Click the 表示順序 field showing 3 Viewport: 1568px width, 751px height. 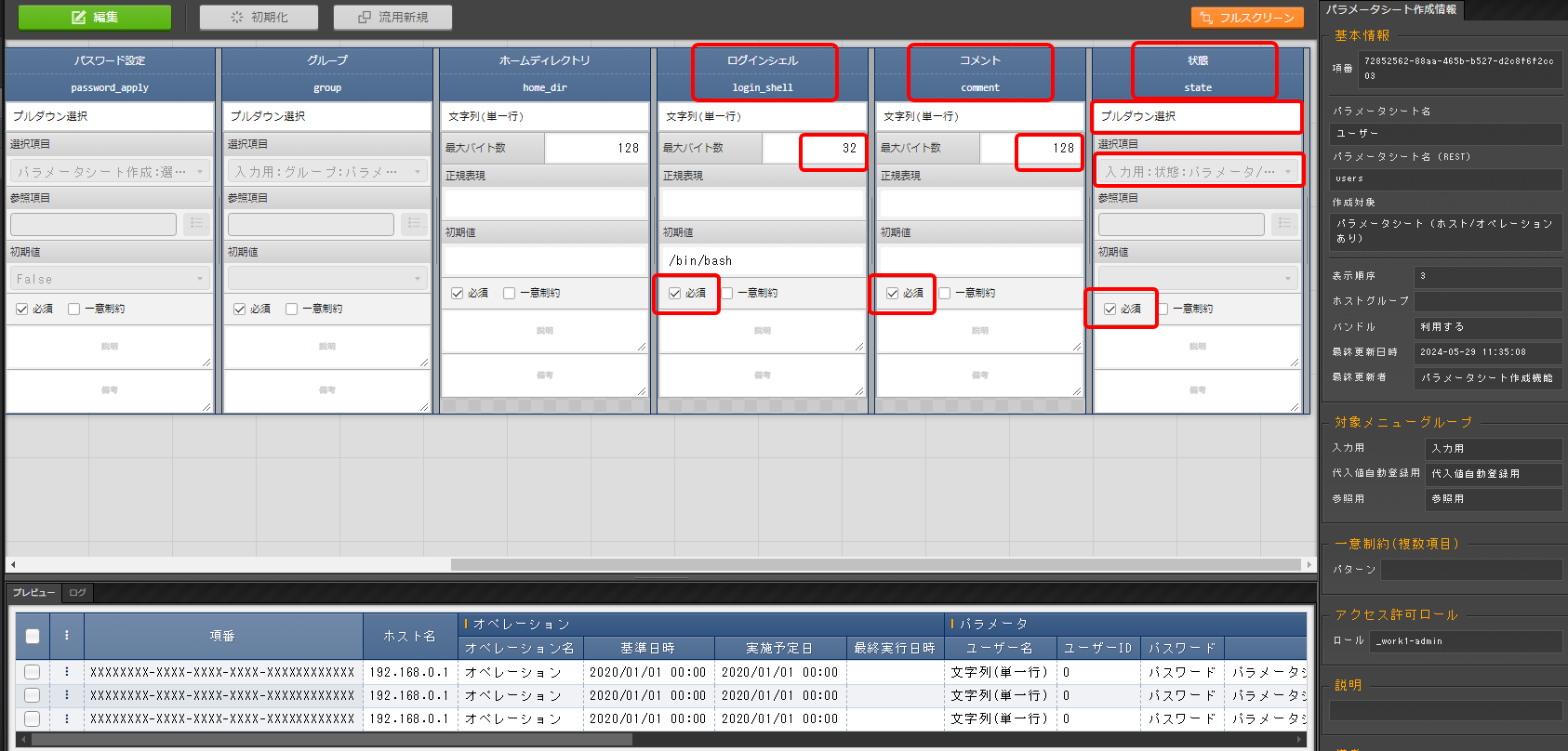[1488, 276]
